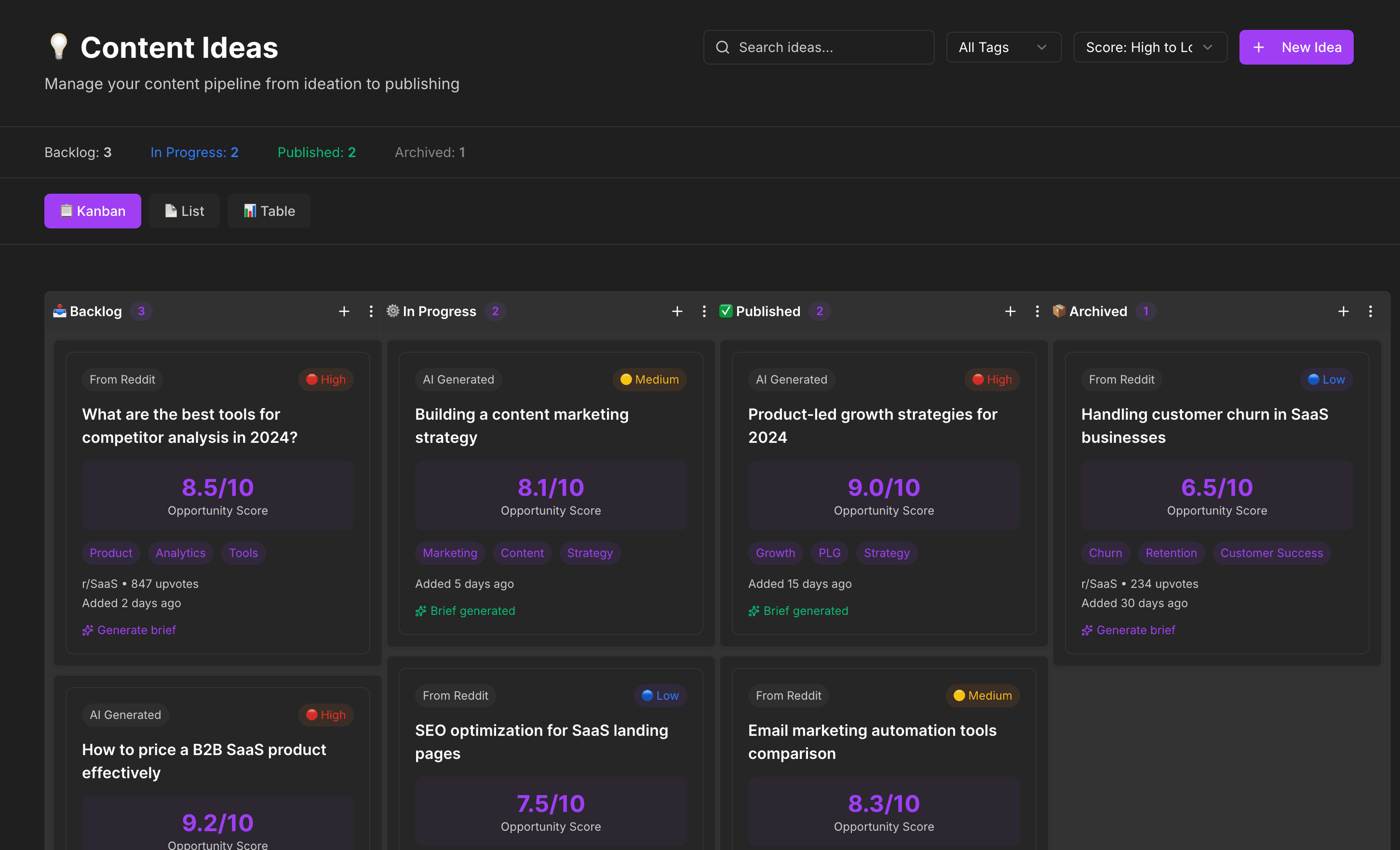Viewport: 1400px width, 850px height.
Task: Click inside the Search ideas field
Action: 818,47
